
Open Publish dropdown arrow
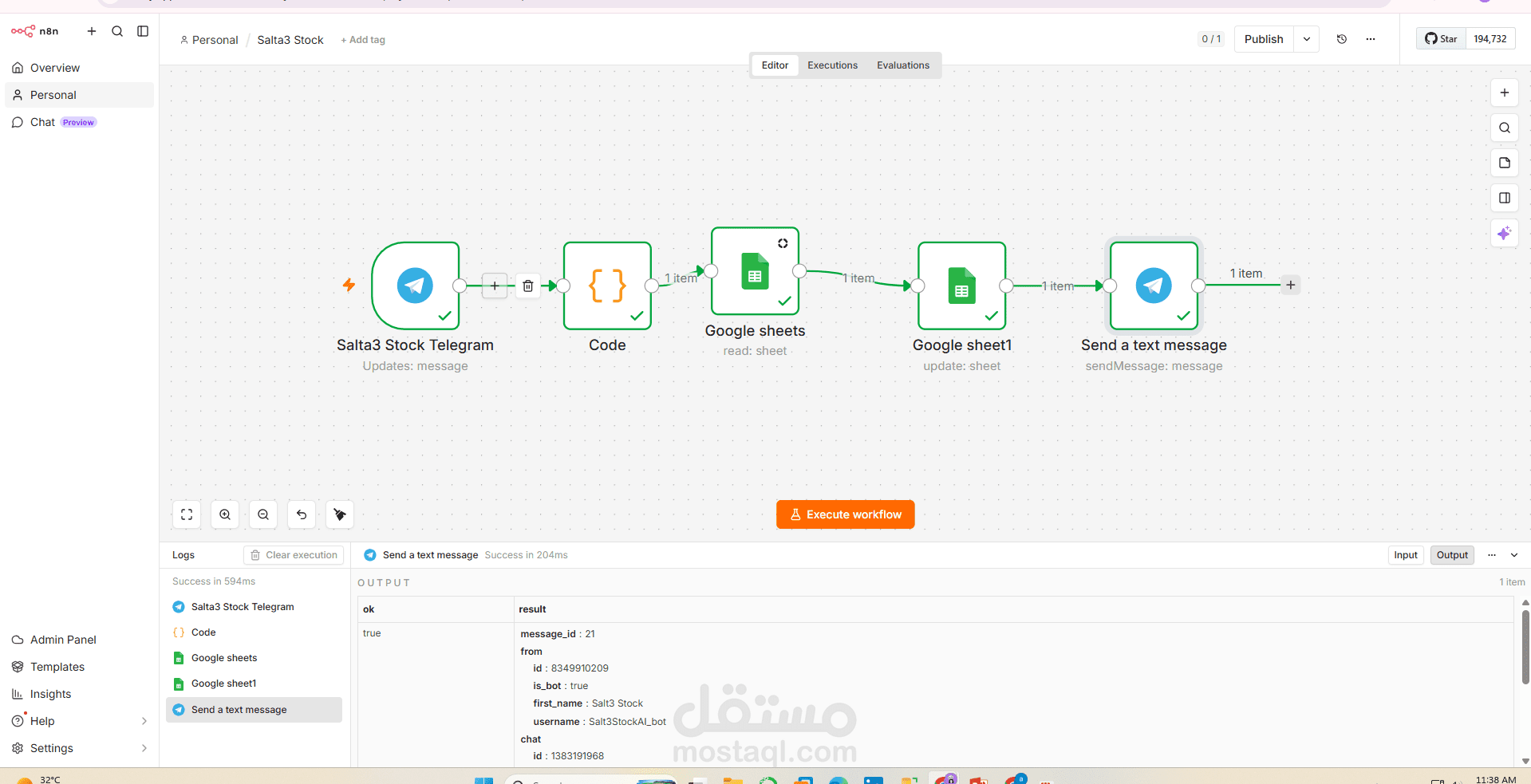point(1307,39)
